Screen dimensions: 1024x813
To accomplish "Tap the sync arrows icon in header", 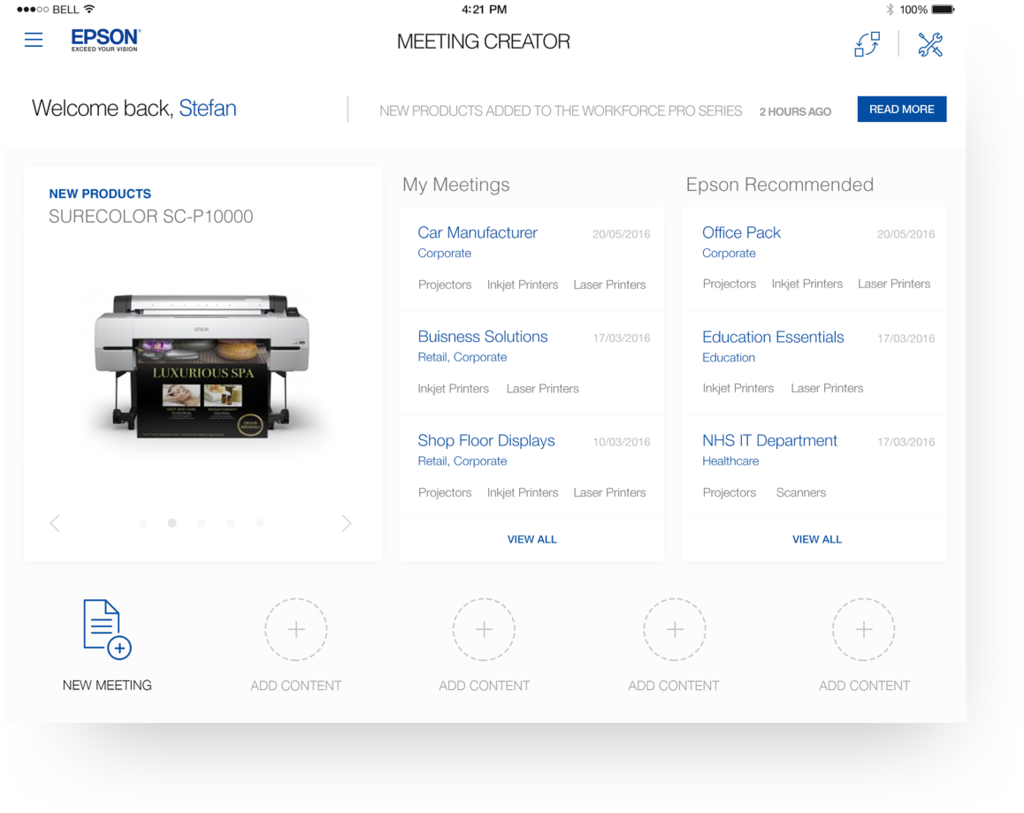I will point(867,44).
